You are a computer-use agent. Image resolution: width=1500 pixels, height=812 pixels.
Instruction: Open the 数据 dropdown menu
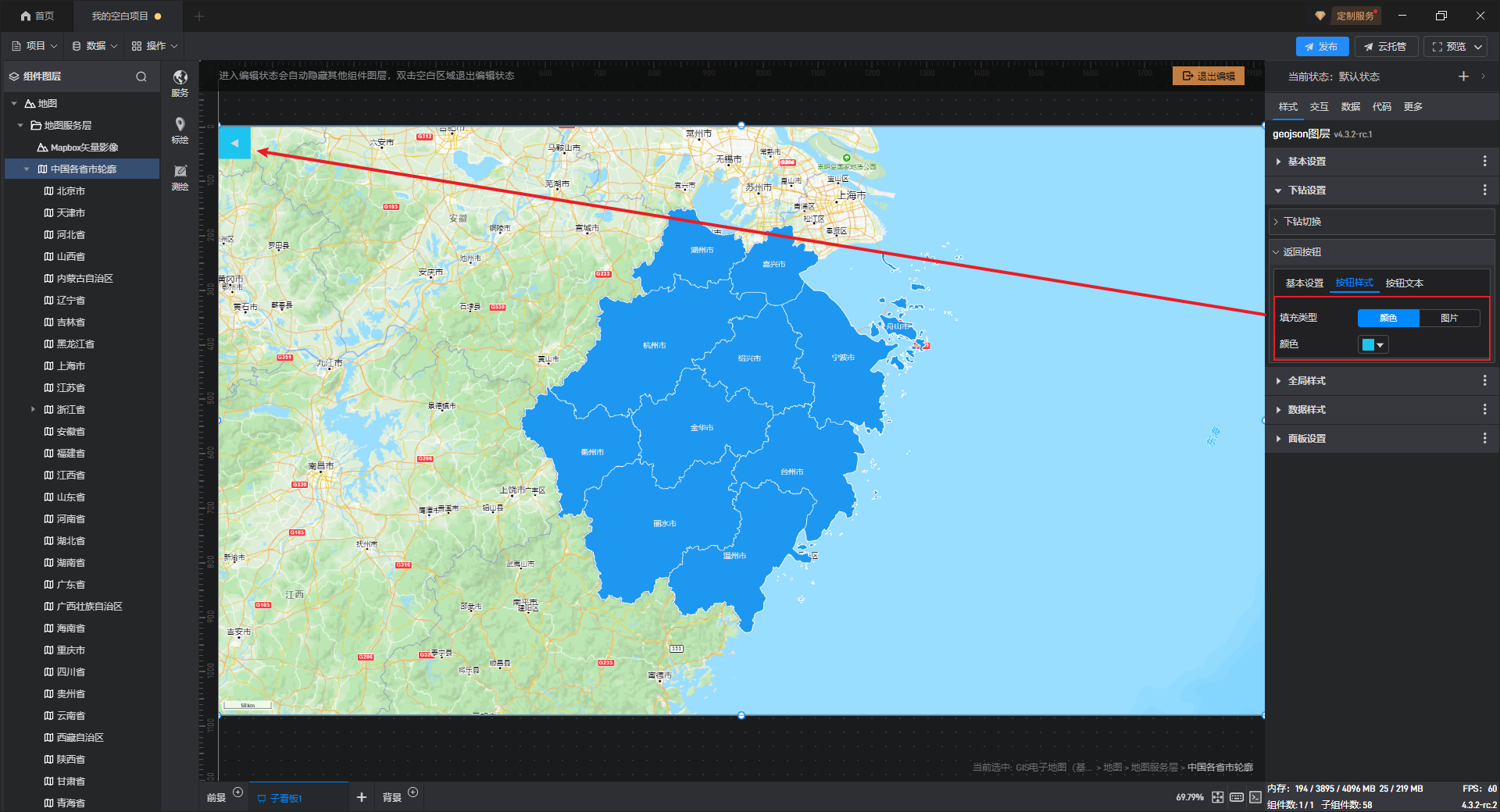pyautogui.click(x=95, y=46)
